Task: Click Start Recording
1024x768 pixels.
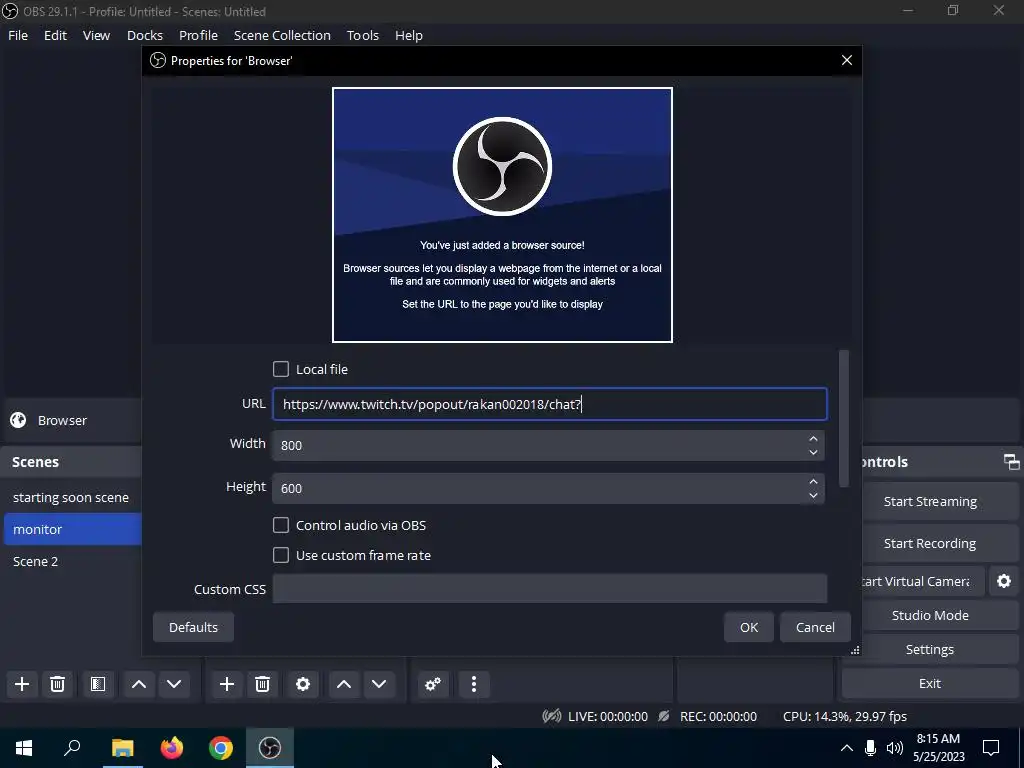Action: tap(930, 543)
